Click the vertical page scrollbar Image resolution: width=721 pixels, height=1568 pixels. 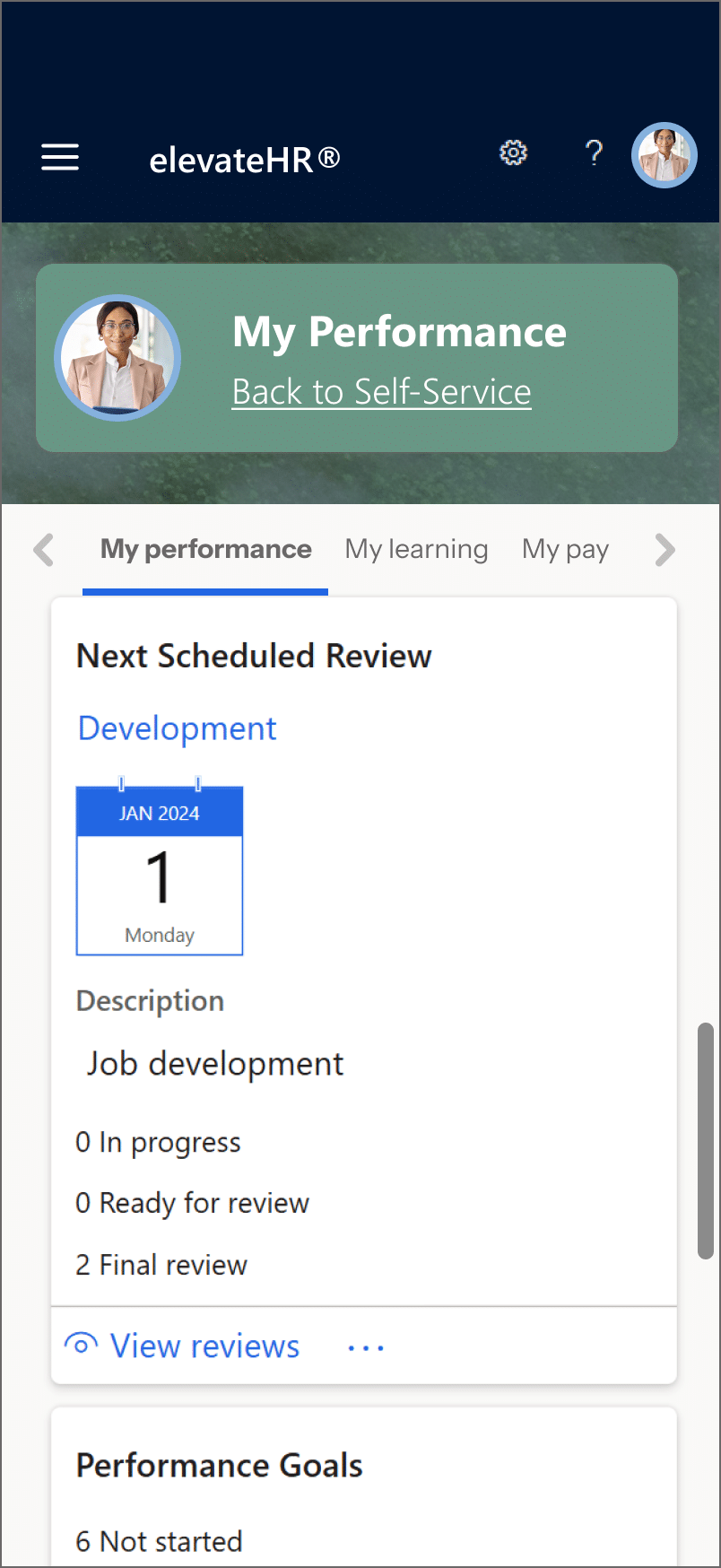click(x=706, y=1139)
